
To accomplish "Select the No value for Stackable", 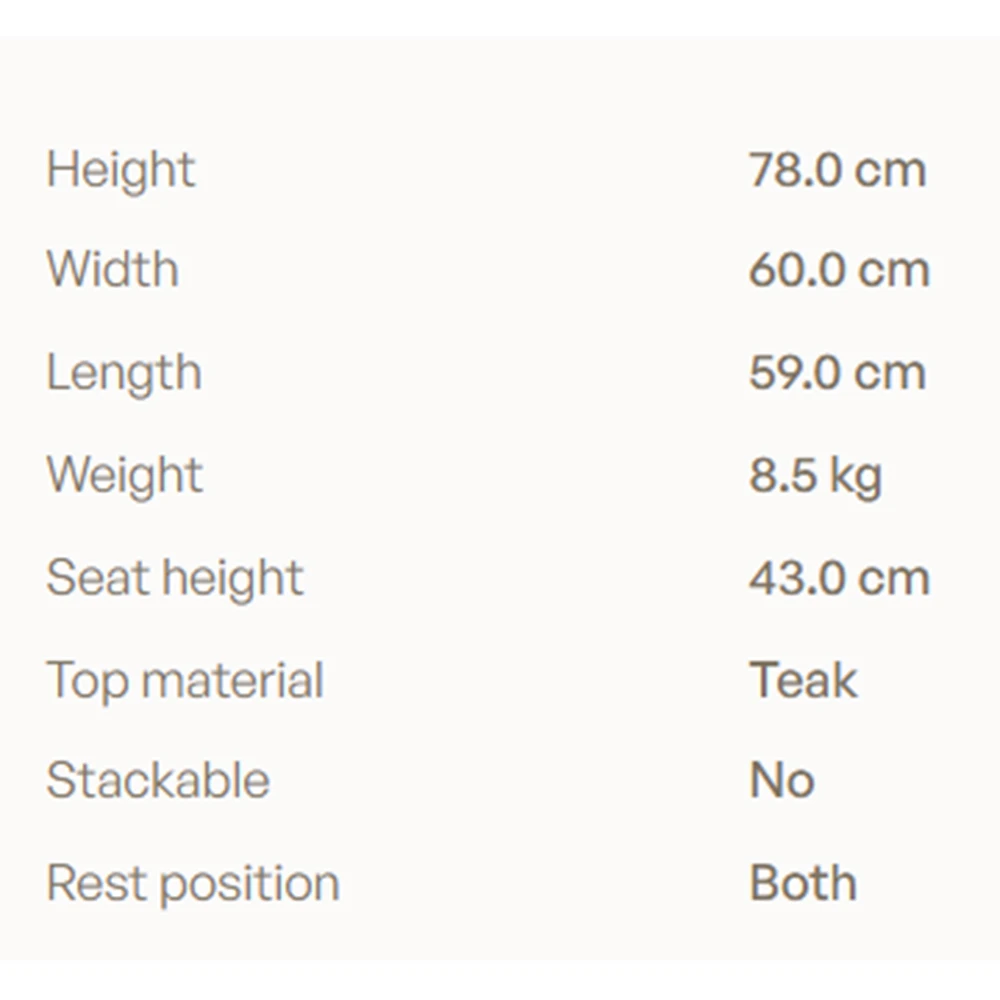I will (782, 780).
